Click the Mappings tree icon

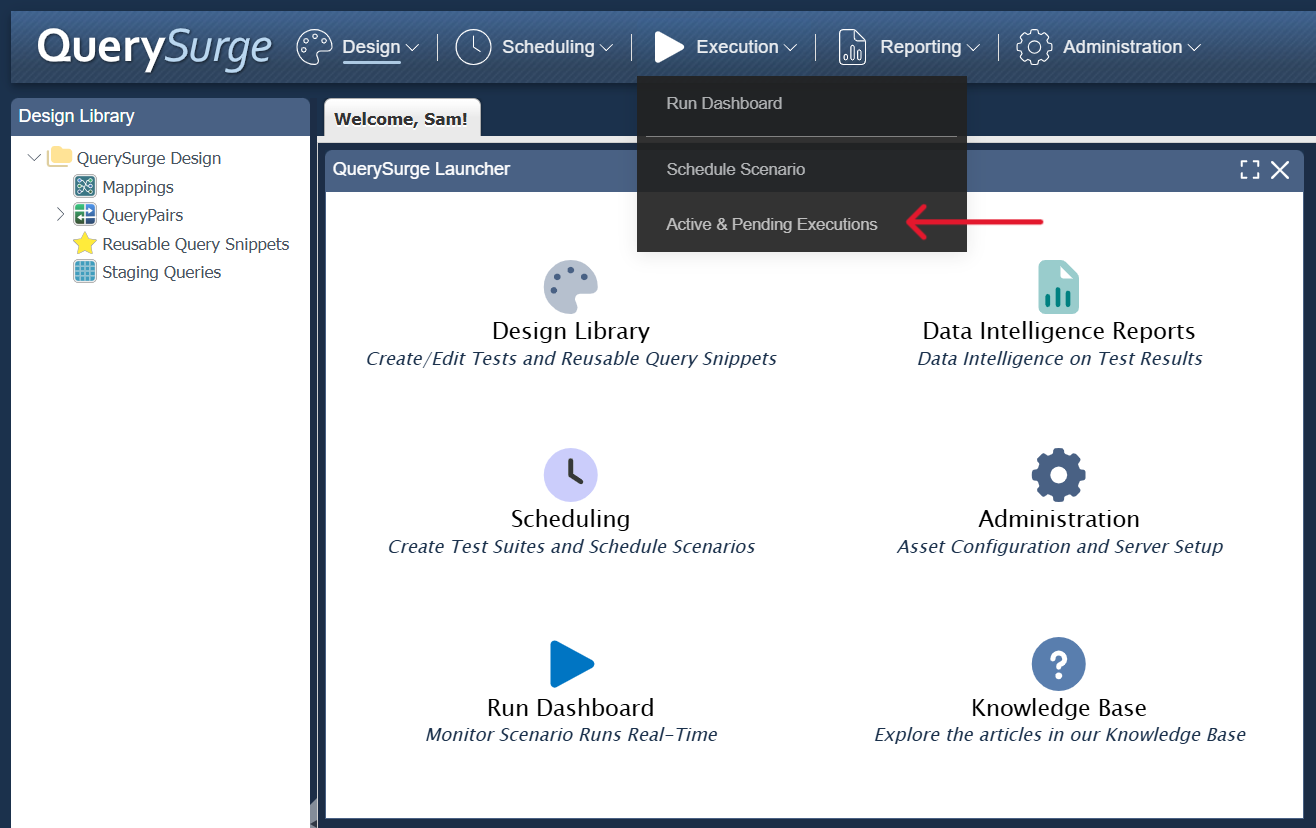tap(85, 187)
